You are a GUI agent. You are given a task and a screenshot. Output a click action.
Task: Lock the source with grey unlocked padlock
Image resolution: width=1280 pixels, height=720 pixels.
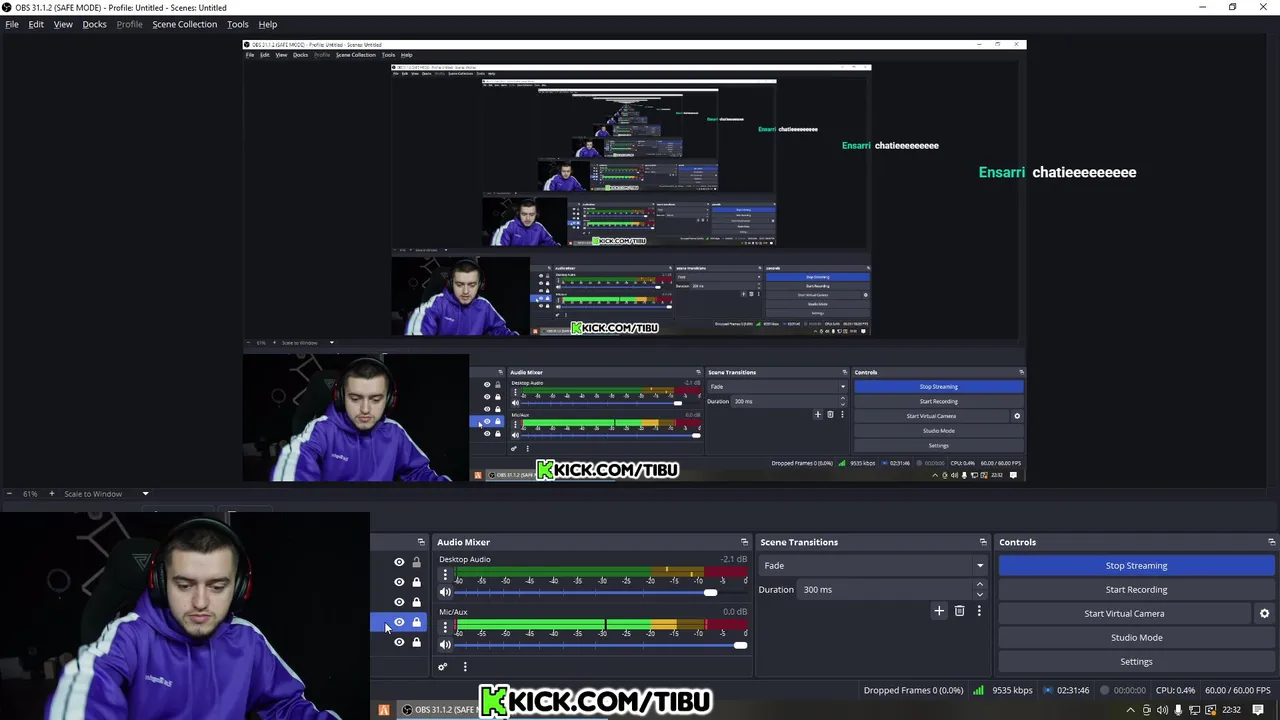(417, 562)
